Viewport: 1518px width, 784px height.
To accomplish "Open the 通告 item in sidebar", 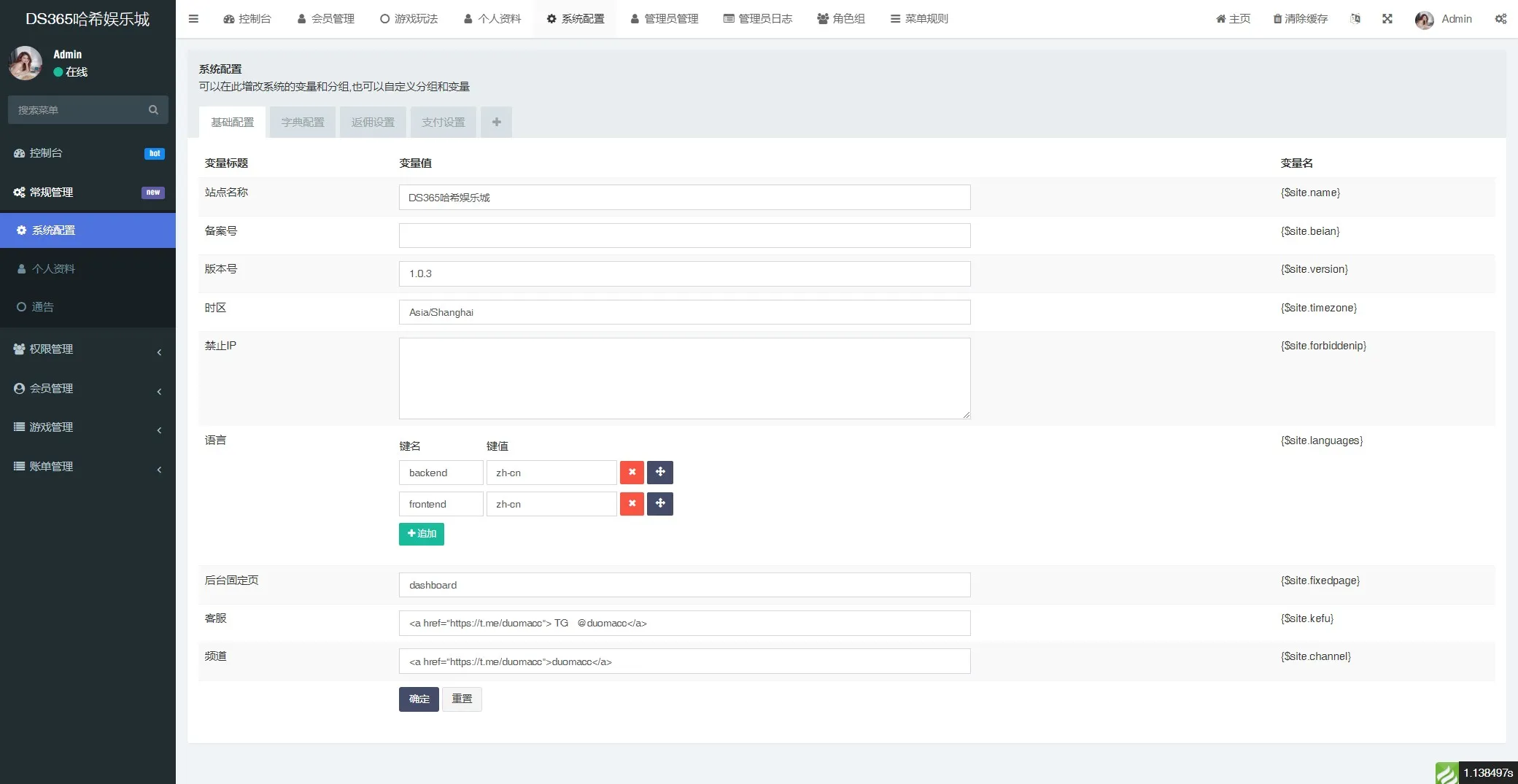I will [42, 307].
